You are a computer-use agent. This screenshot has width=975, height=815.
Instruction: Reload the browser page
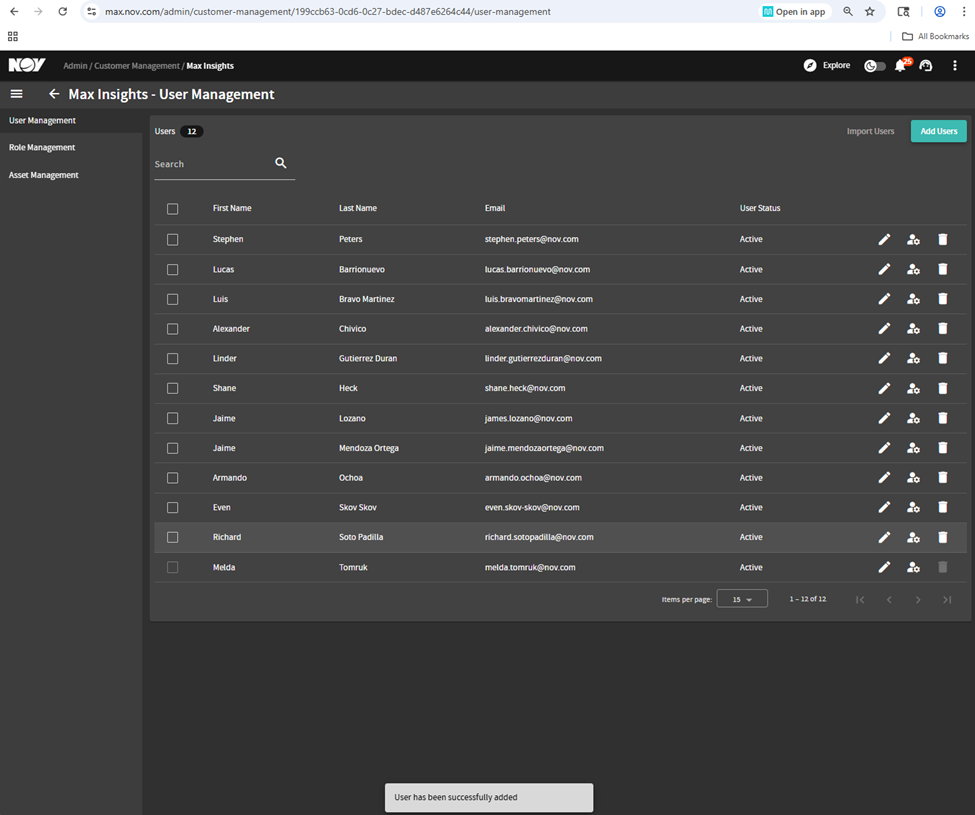62,12
